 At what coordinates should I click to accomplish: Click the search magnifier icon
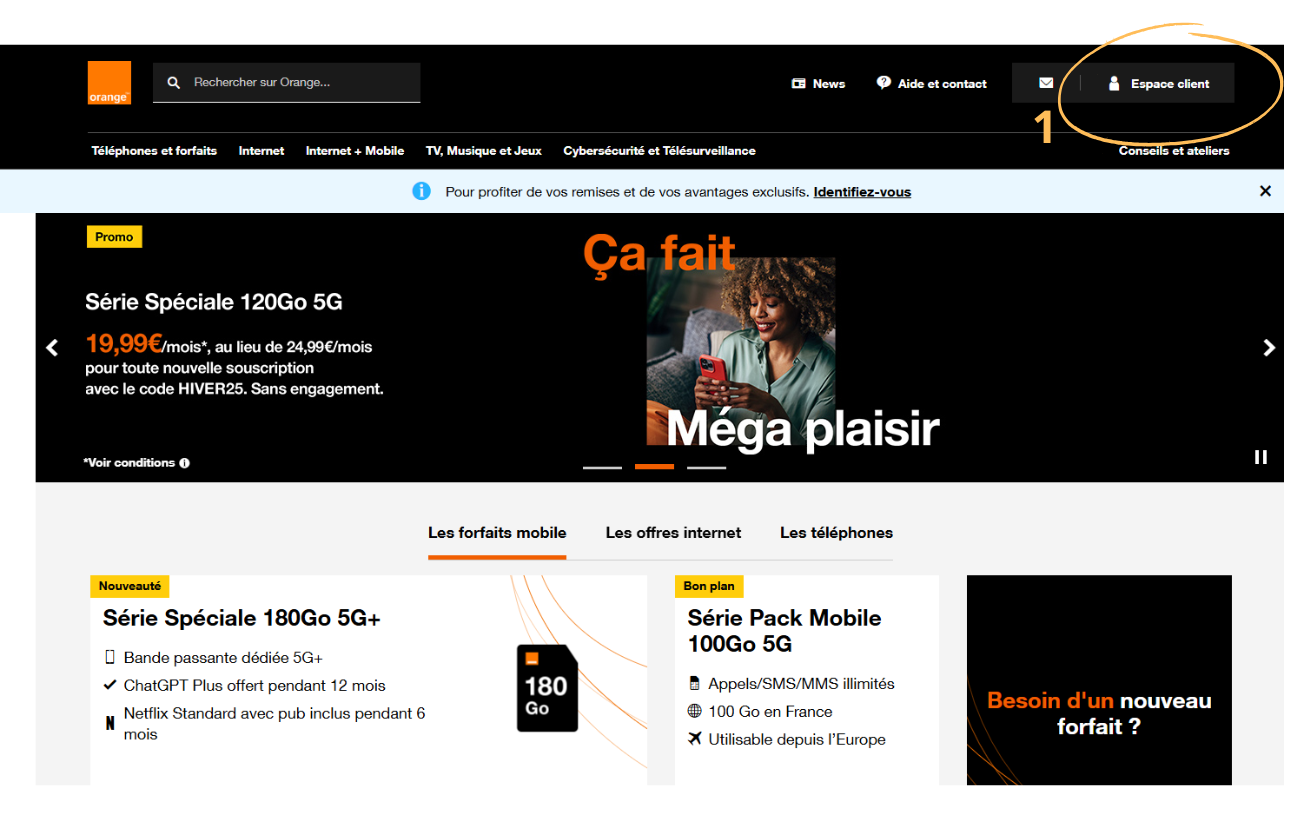[x=174, y=83]
